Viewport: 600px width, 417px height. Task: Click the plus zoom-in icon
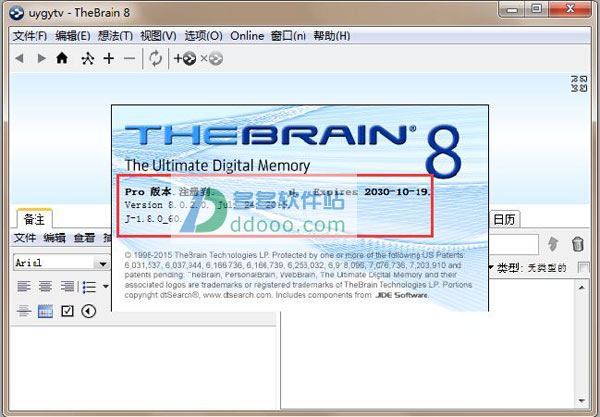(x=109, y=58)
